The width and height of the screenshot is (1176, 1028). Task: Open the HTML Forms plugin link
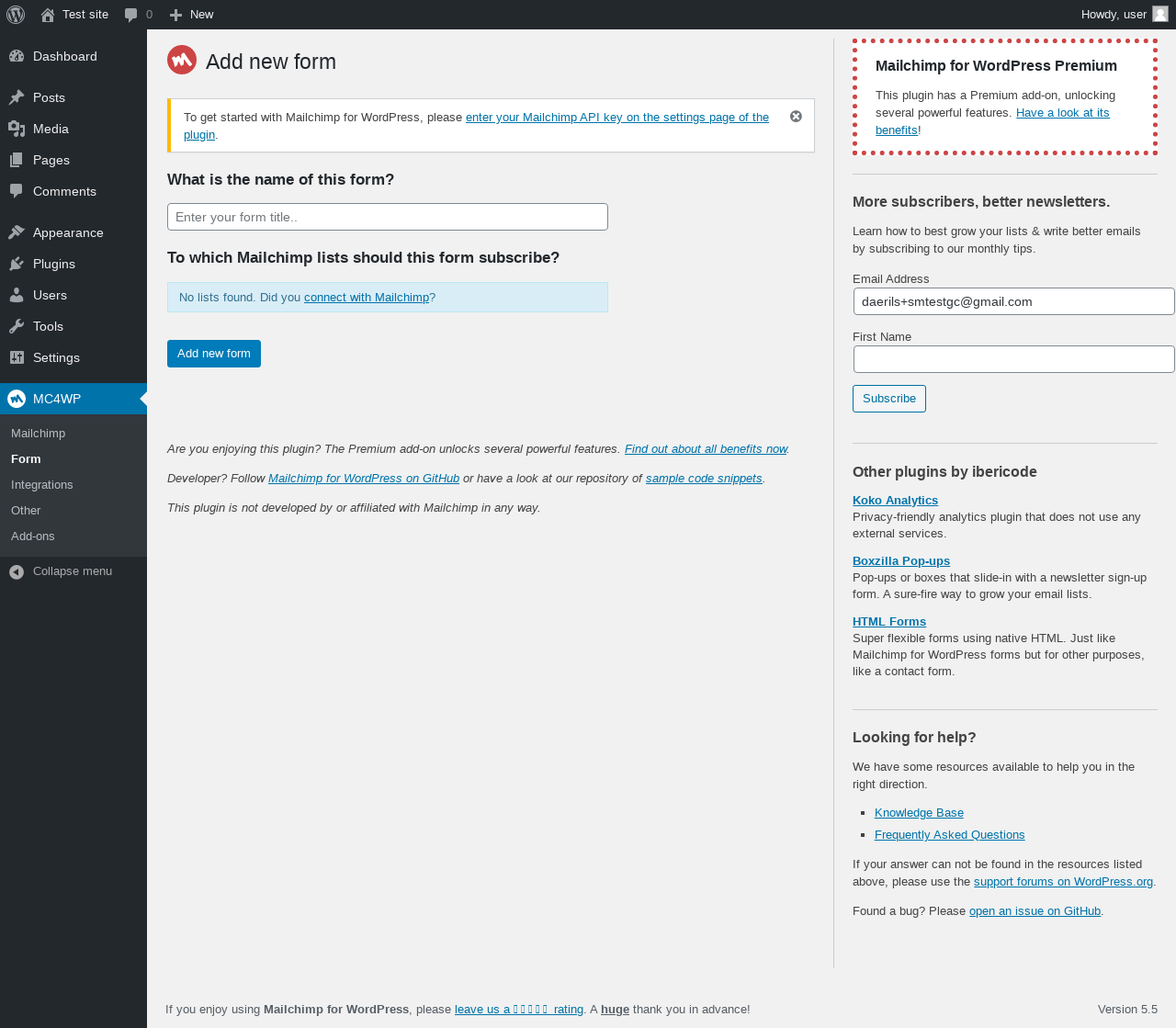click(889, 622)
